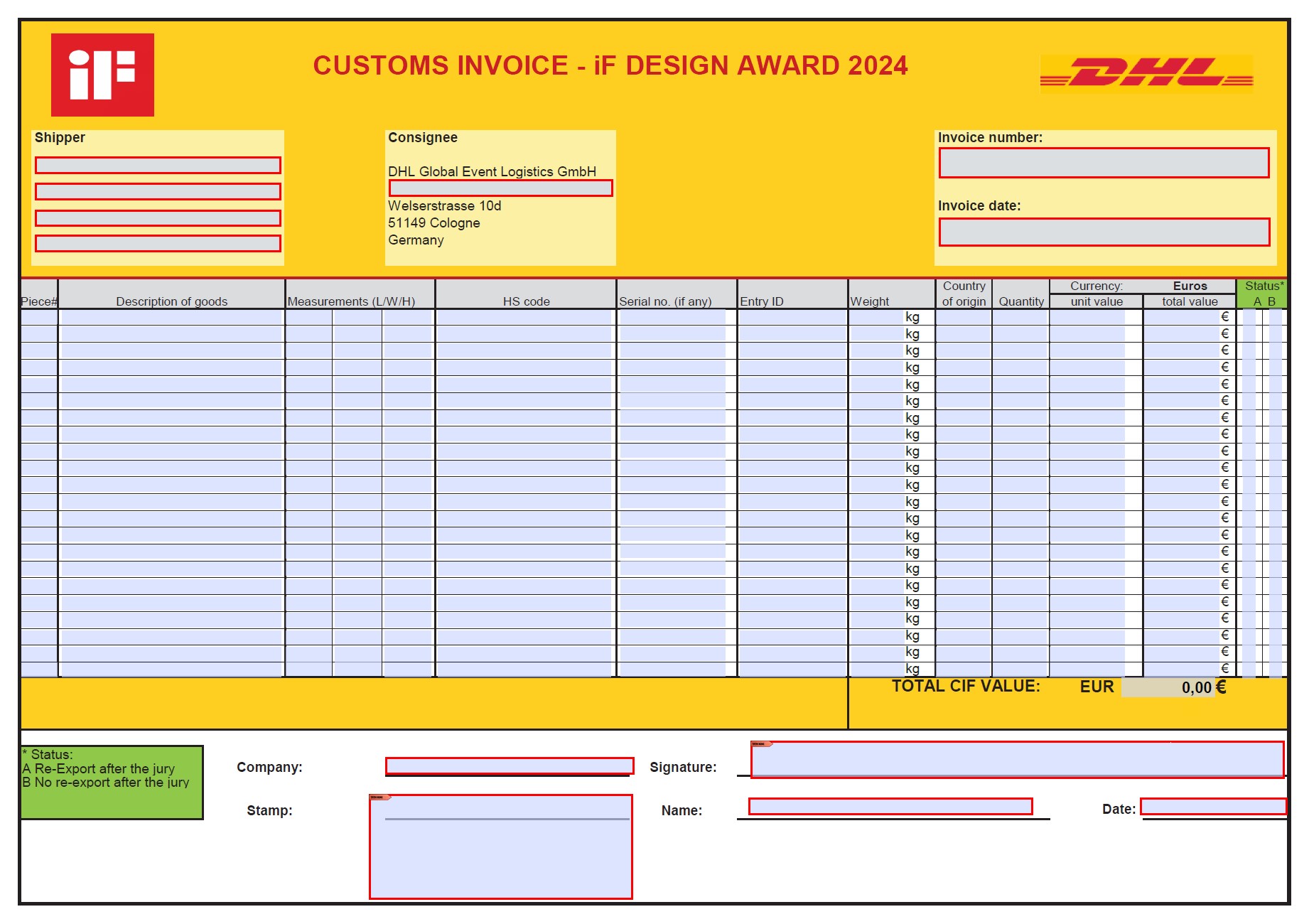This screenshot has width=1309, height=924.
Task: Click into the Company field
Action: 510,765
